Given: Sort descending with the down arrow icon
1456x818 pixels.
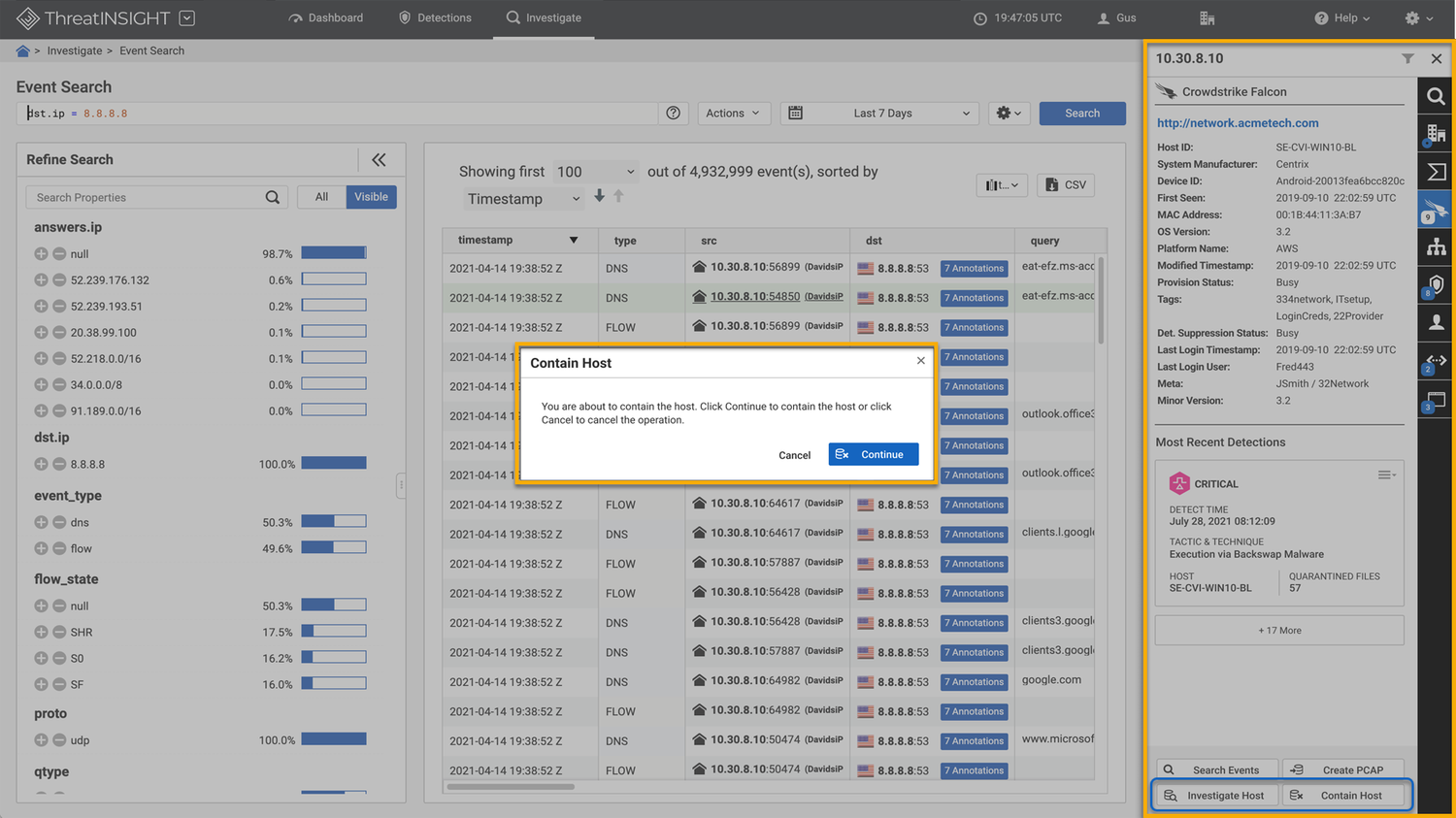Looking at the screenshot, I should 600,196.
